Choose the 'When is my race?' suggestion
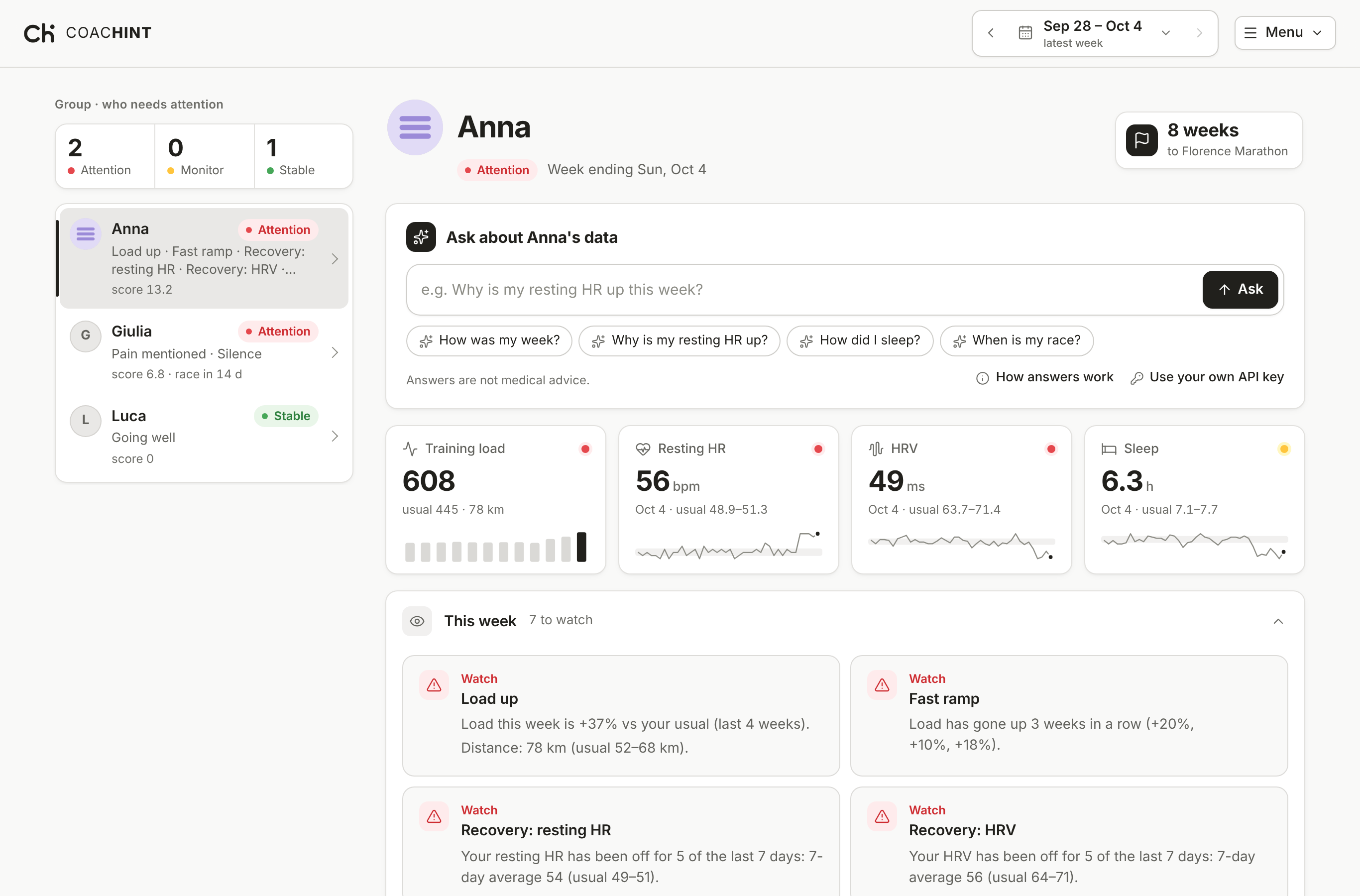The height and width of the screenshot is (896, 1360). pos(1017,340)
